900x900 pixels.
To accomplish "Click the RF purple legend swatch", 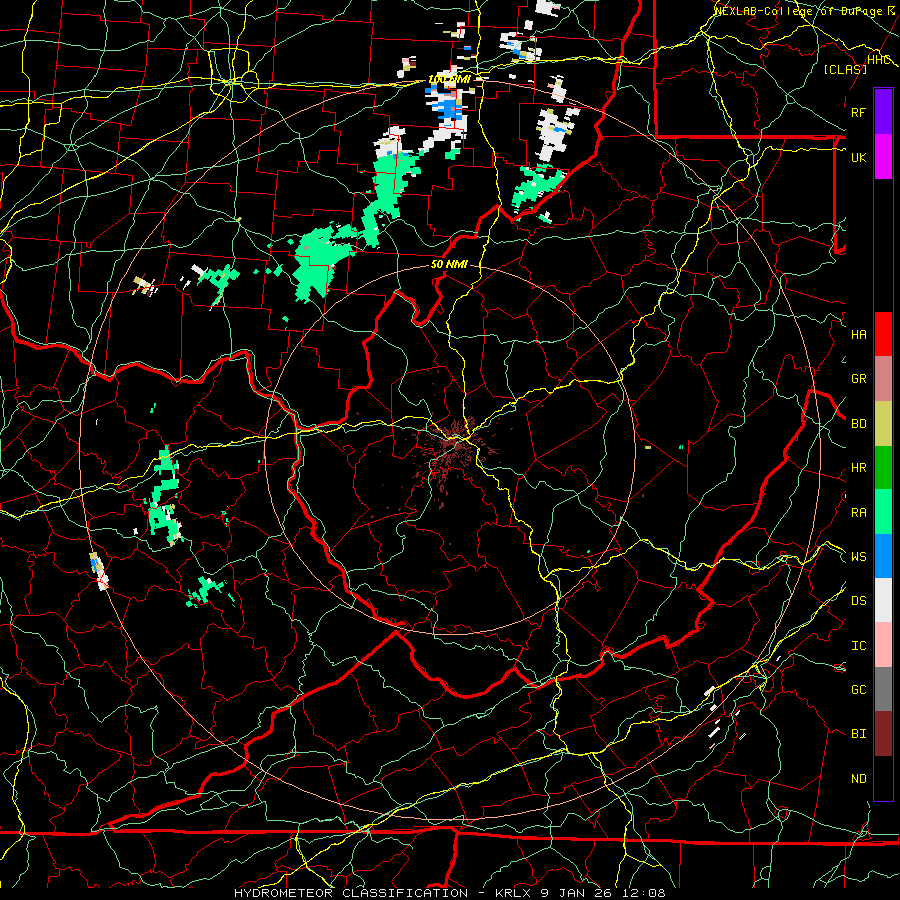I will point(883,112).
